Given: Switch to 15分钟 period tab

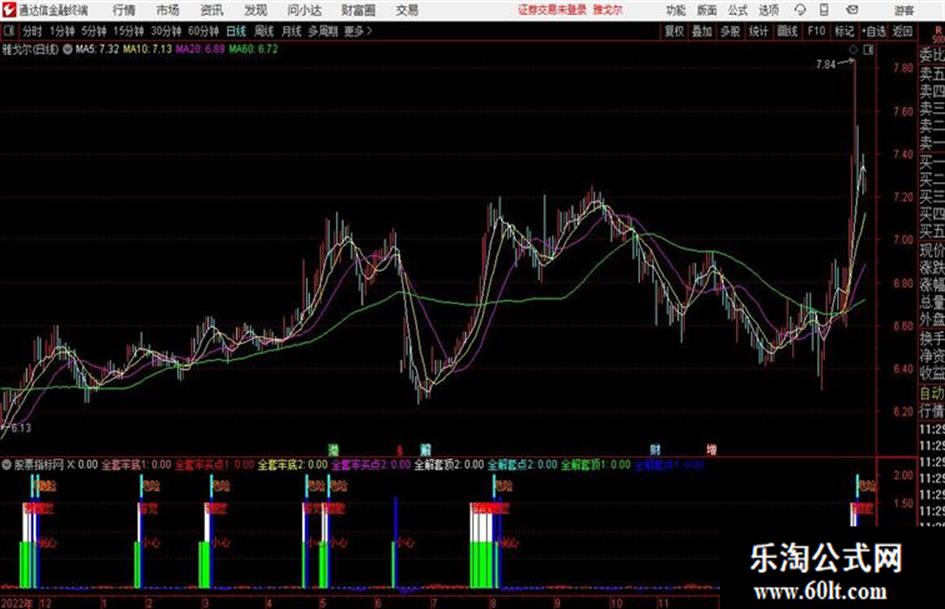Looking at the screenshot, I should click(128, 31).
